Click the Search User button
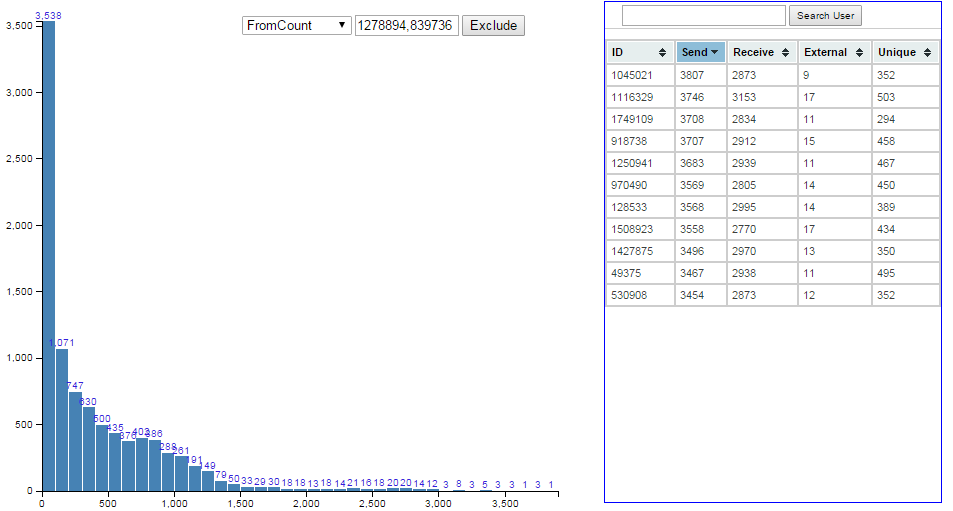 click(x=825, y=16)
